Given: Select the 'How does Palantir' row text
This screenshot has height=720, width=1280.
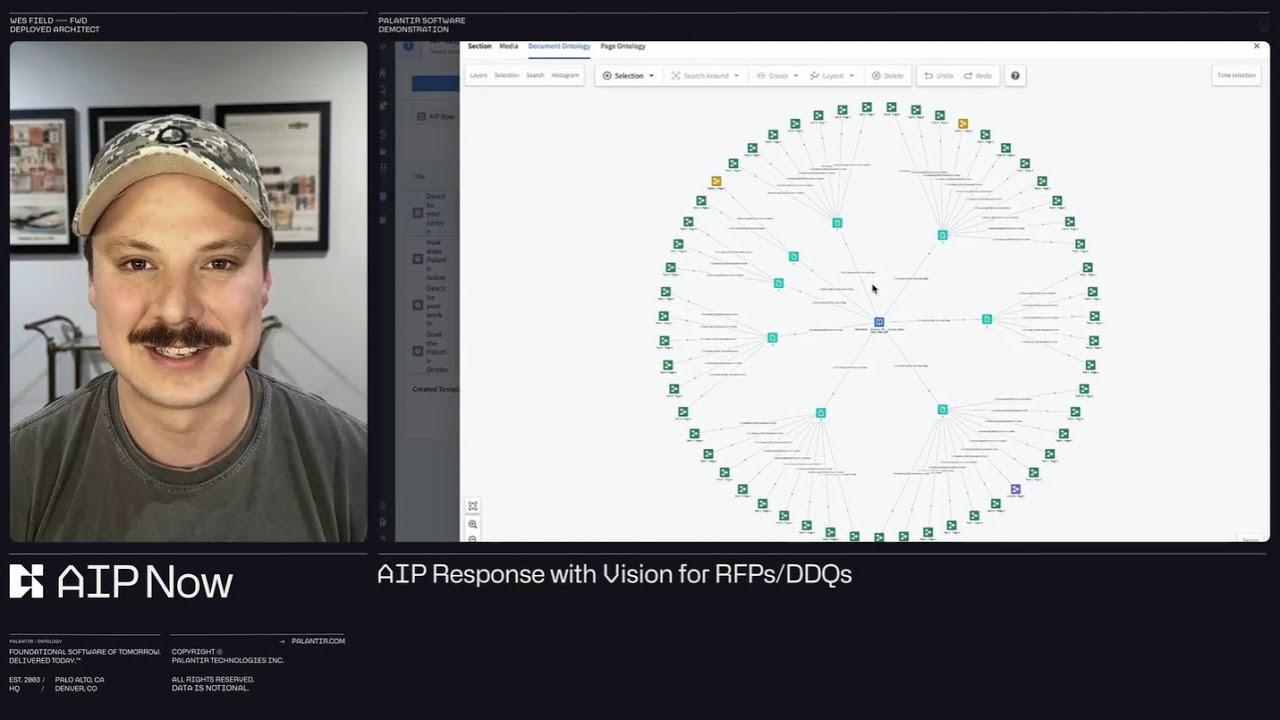Looking at the screenshot, I should click(x=437, y=258).
